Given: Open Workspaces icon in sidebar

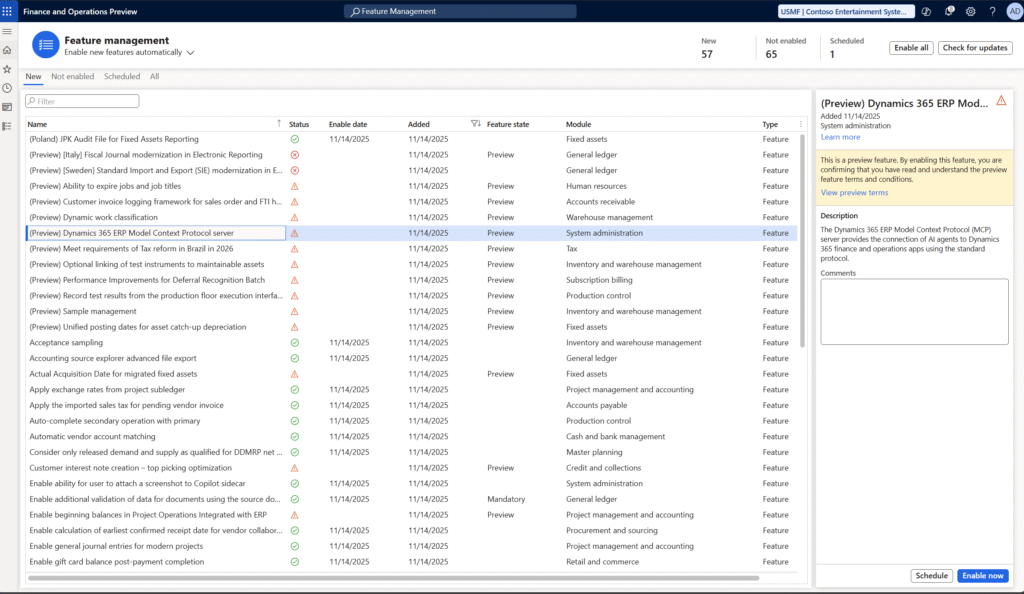Looking at the screenshot, I should coord(7,107).
